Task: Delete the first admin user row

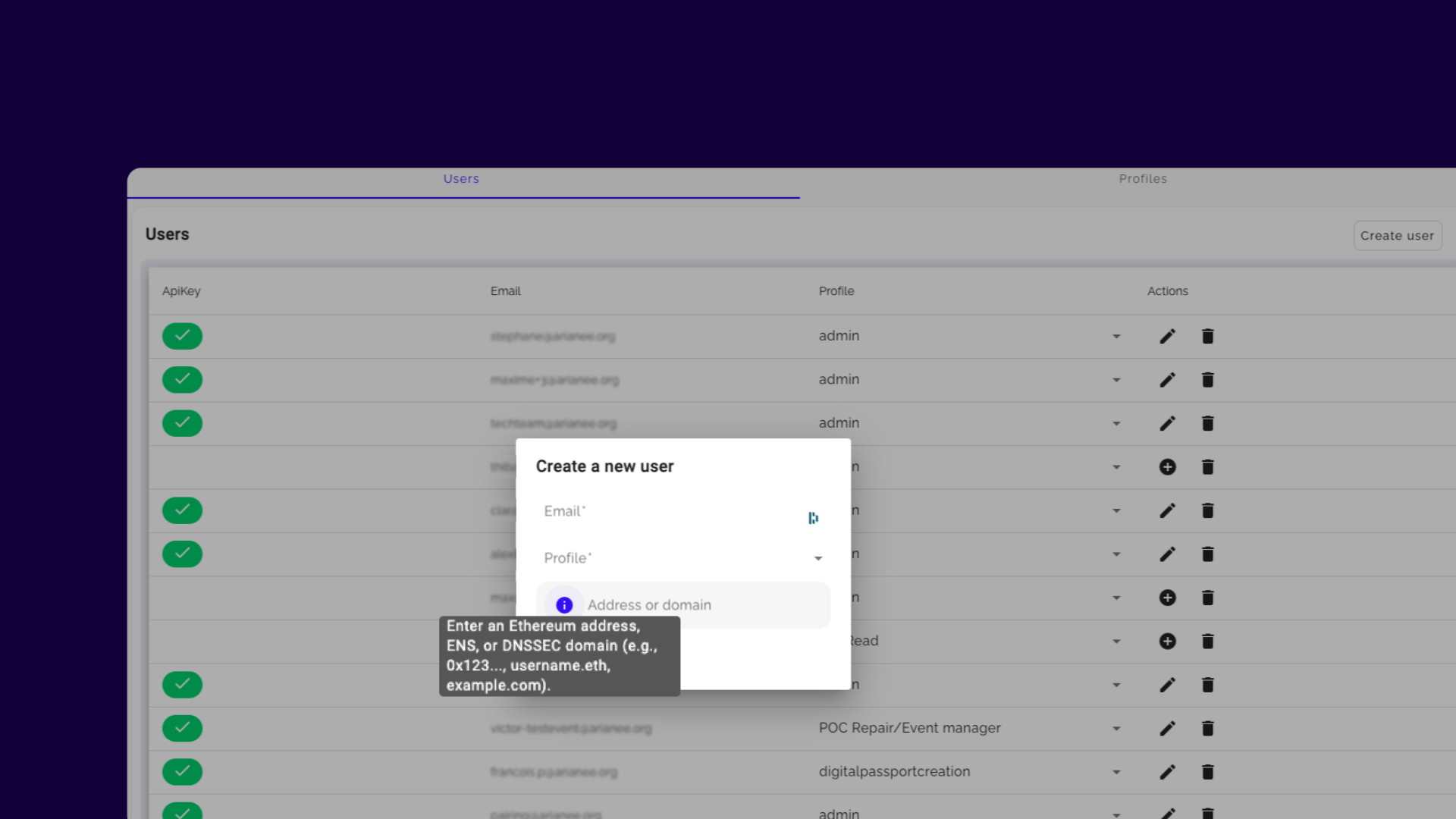Action: 1207,336
